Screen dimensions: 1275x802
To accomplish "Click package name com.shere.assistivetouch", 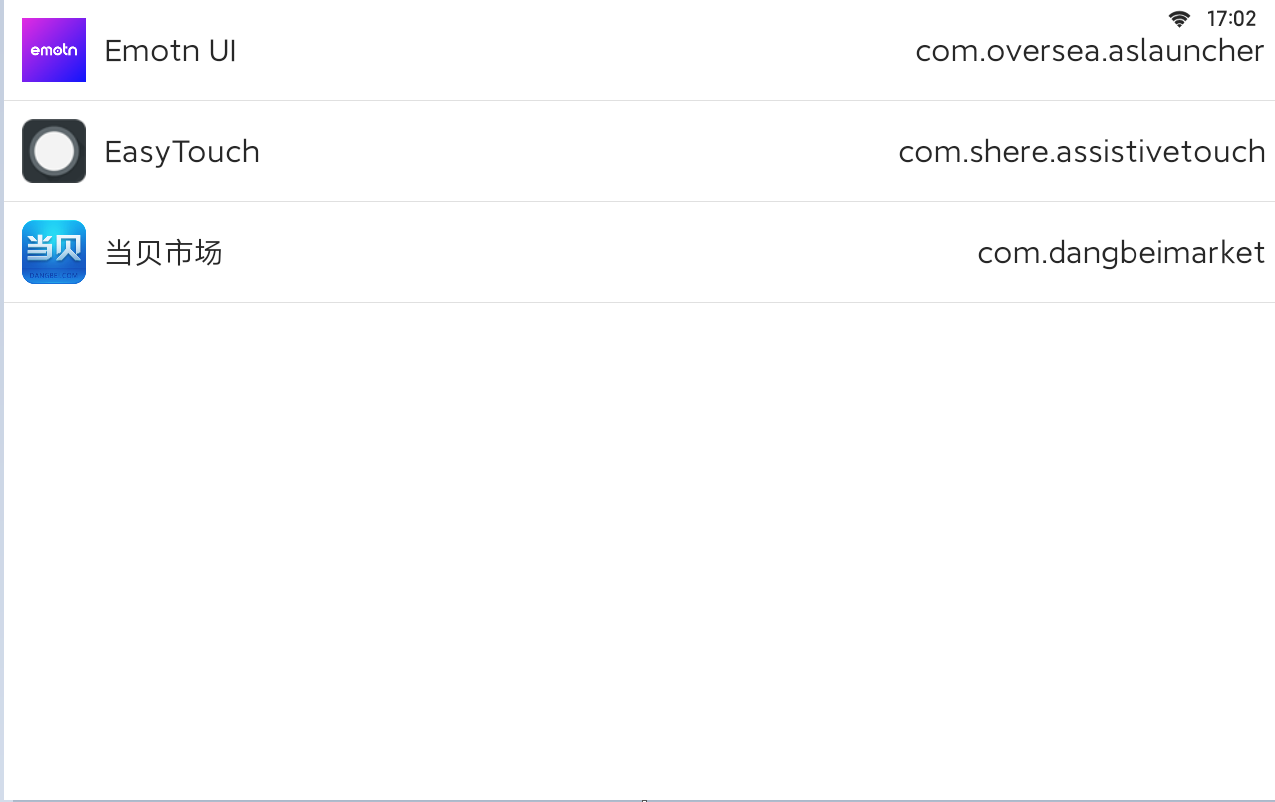I will tap(1082, 152).
